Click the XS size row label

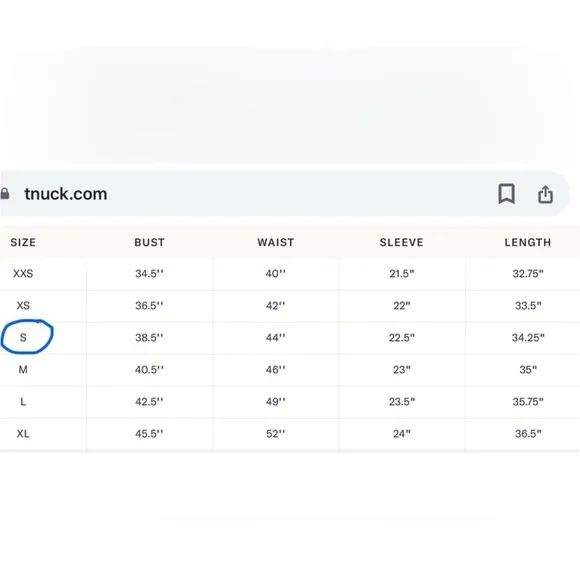coord(23,306)
